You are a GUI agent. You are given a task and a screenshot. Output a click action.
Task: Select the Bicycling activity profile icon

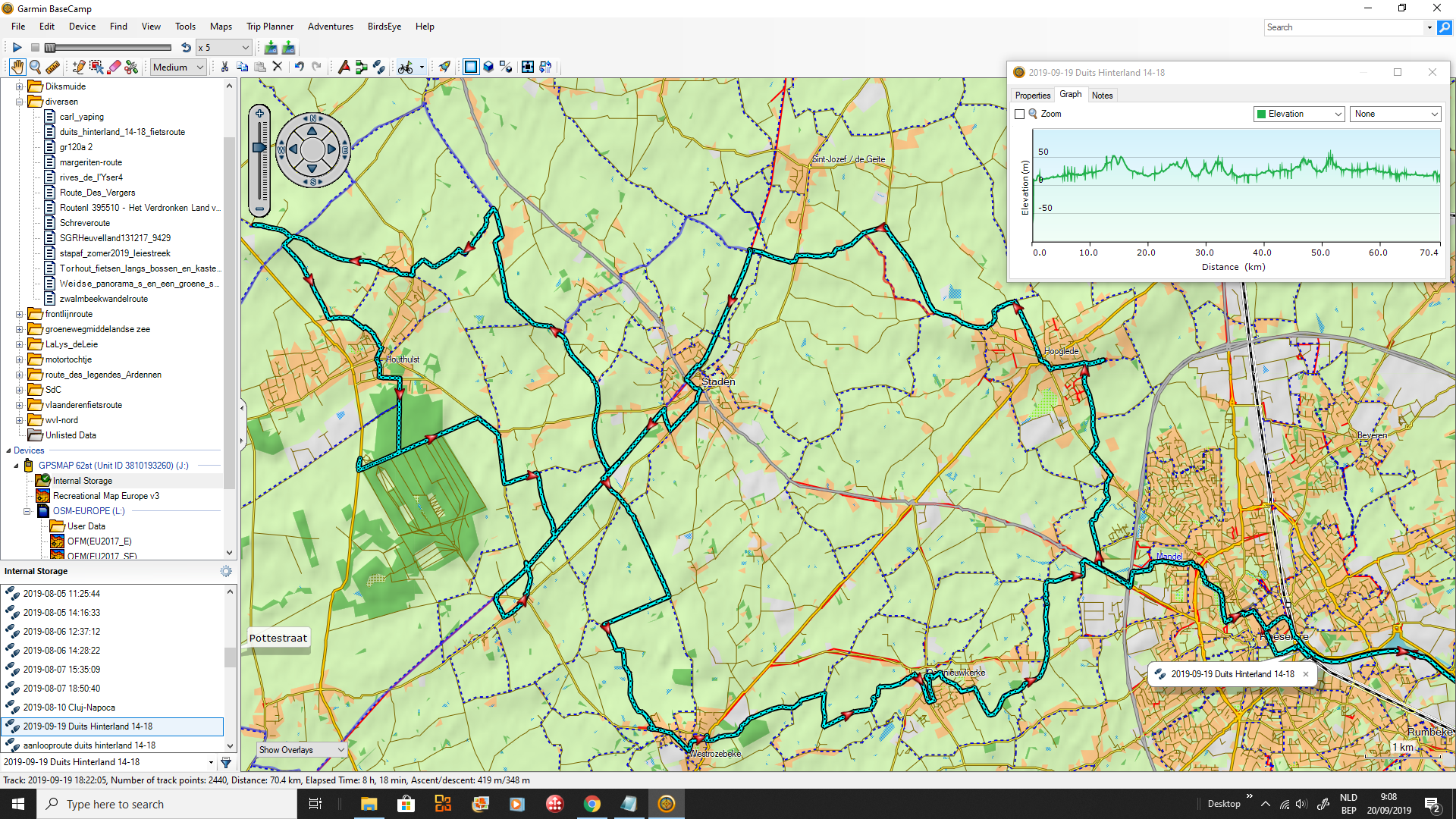point(406,67)
